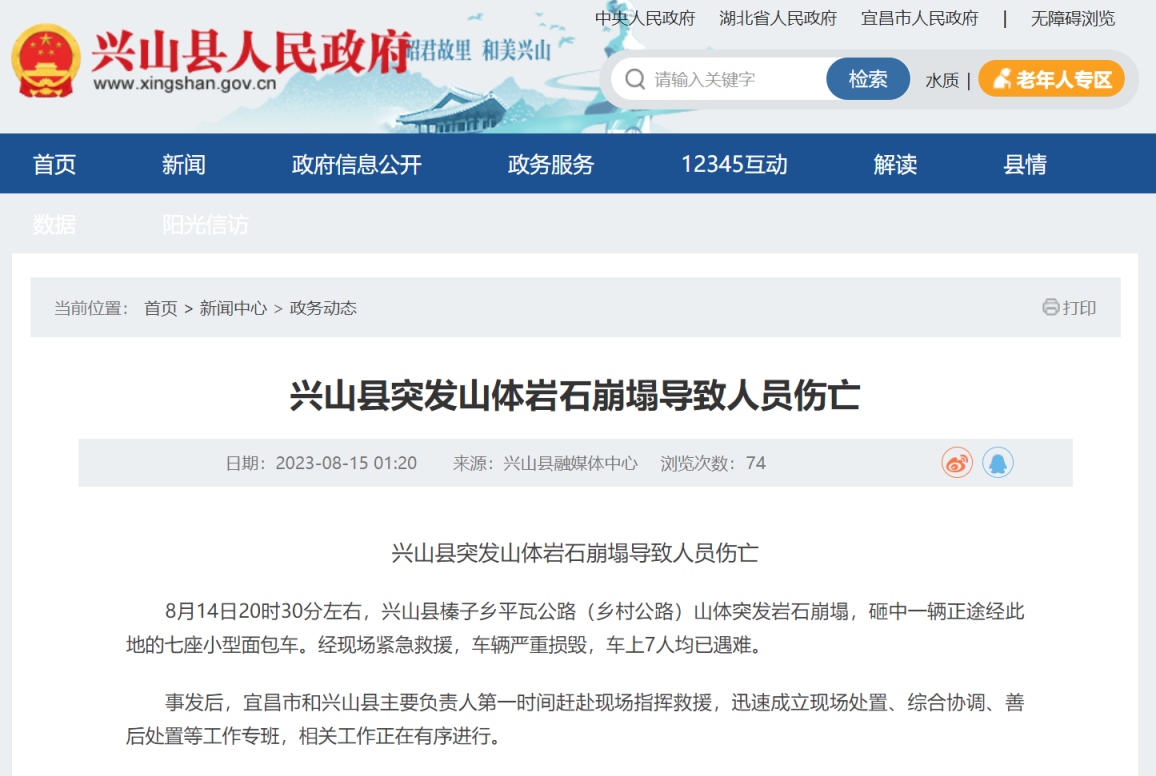Open the 宜昌市人民政府 link
The image size is (1156, 776).
[920, 18]
